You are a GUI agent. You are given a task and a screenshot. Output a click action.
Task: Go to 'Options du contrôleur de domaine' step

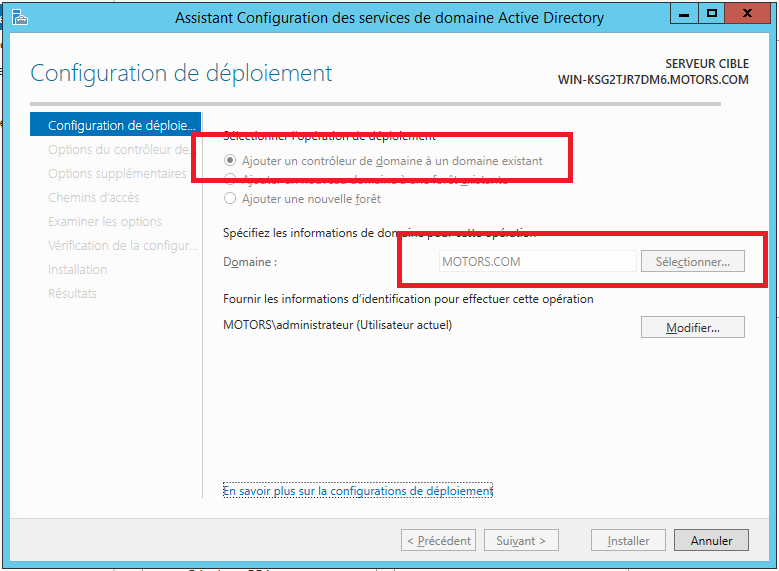[117, 150]
